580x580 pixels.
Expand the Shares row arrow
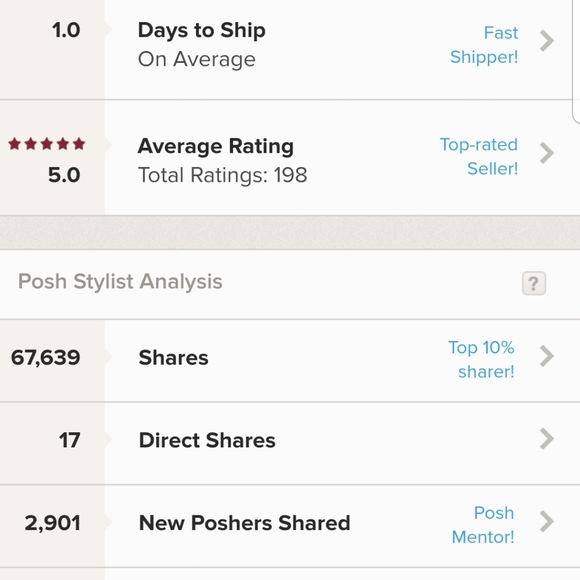click(x=547, y=356)
